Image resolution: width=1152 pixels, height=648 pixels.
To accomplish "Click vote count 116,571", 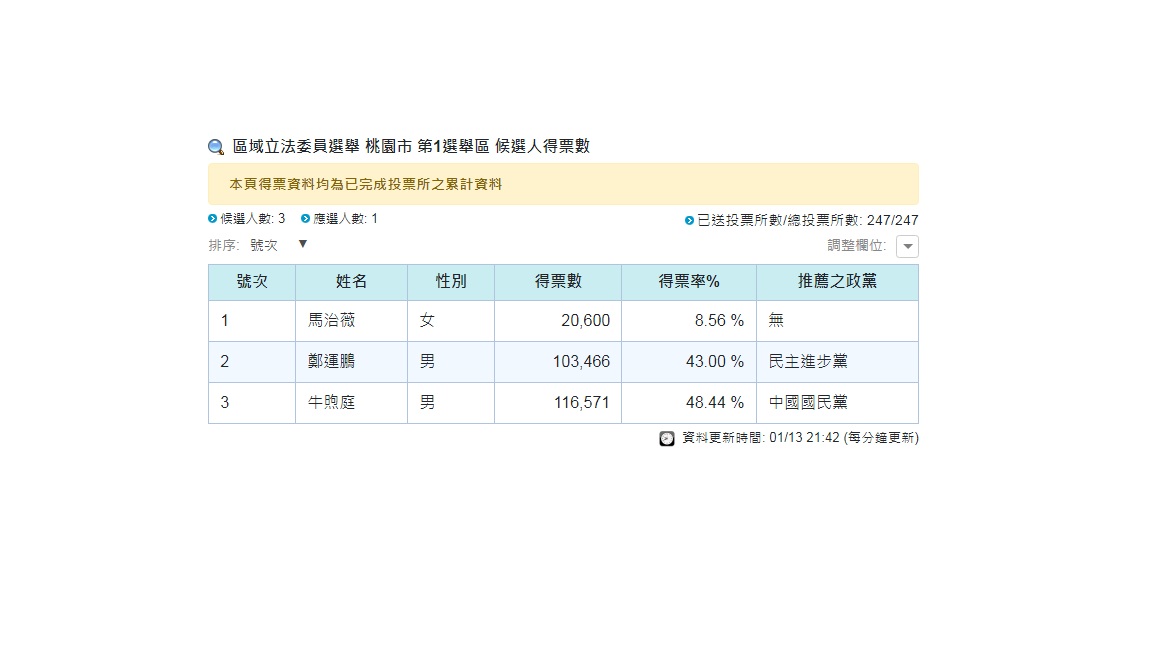I will click(x=581, y=403).
